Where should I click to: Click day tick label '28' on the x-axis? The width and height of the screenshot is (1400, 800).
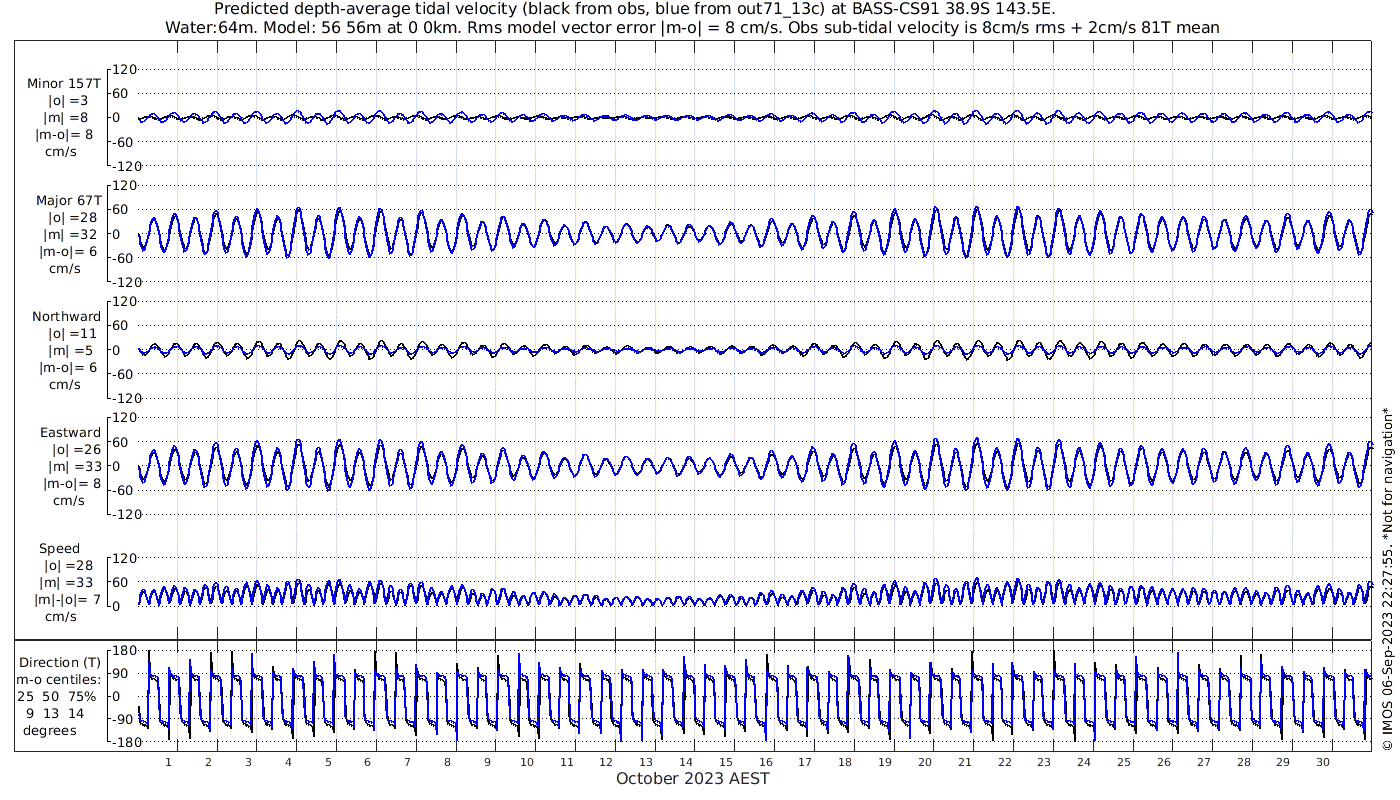pos(1243,762)
